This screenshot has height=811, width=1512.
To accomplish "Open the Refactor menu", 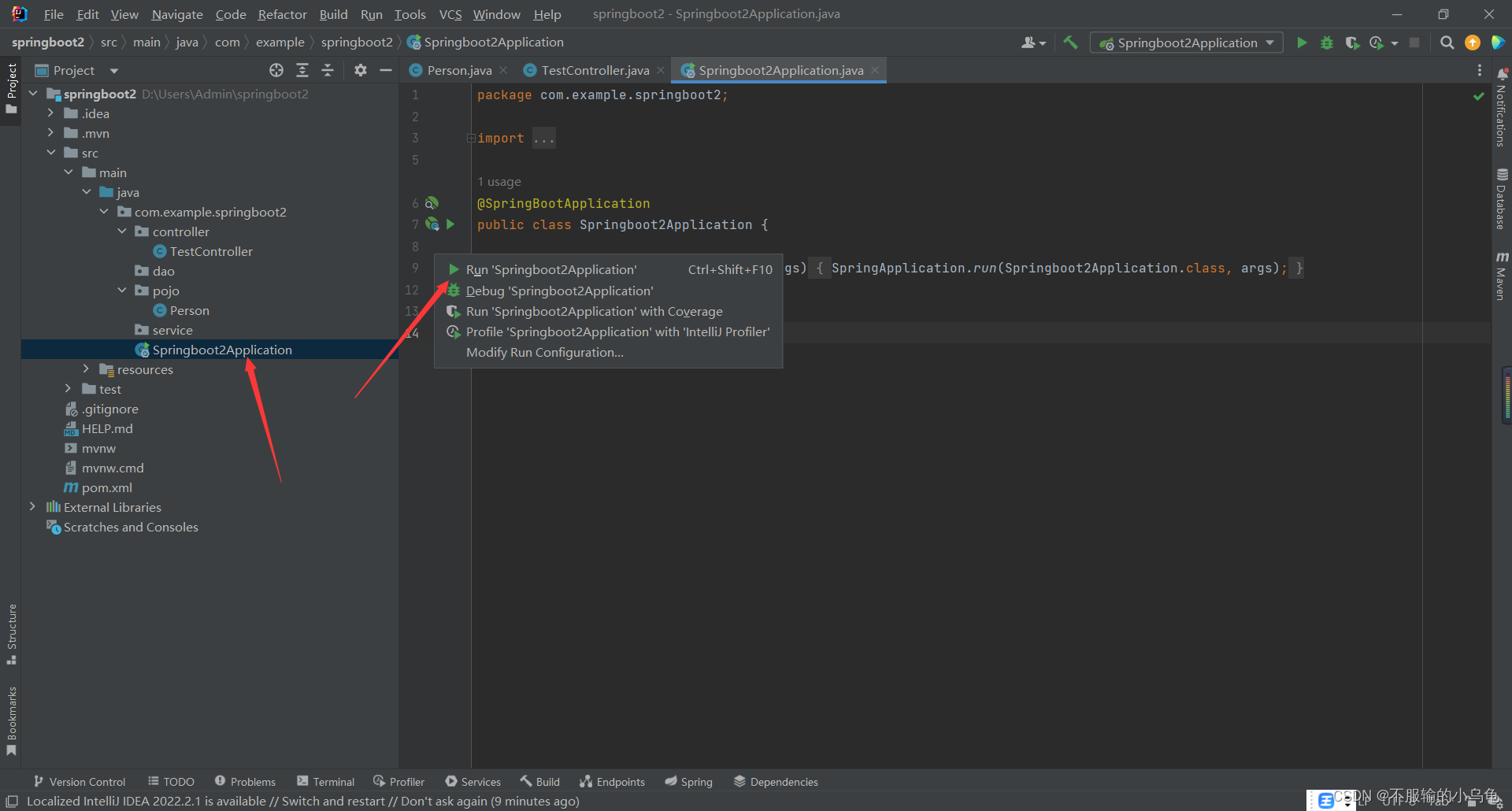I will (282, 14).
